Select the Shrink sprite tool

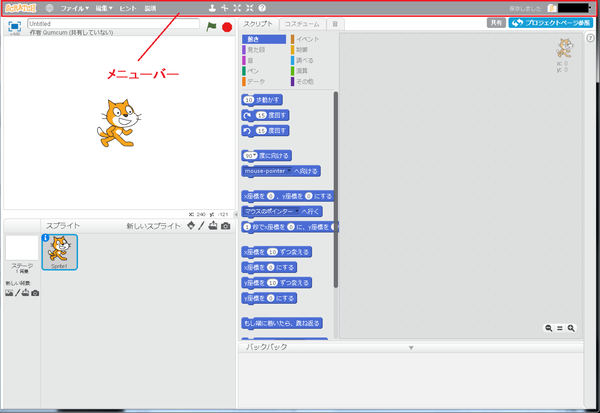click(249, 8)
